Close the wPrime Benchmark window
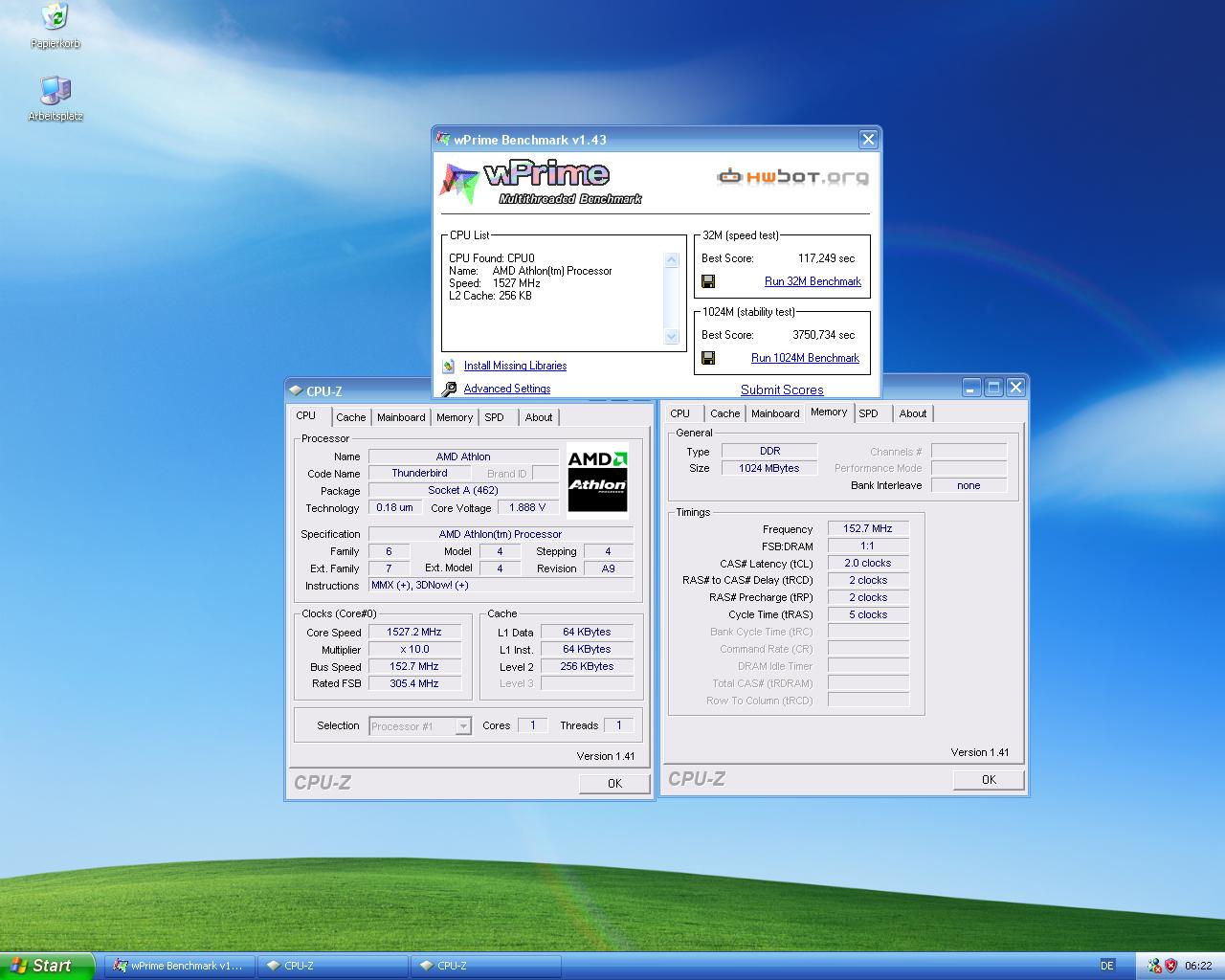 [868, 140]
